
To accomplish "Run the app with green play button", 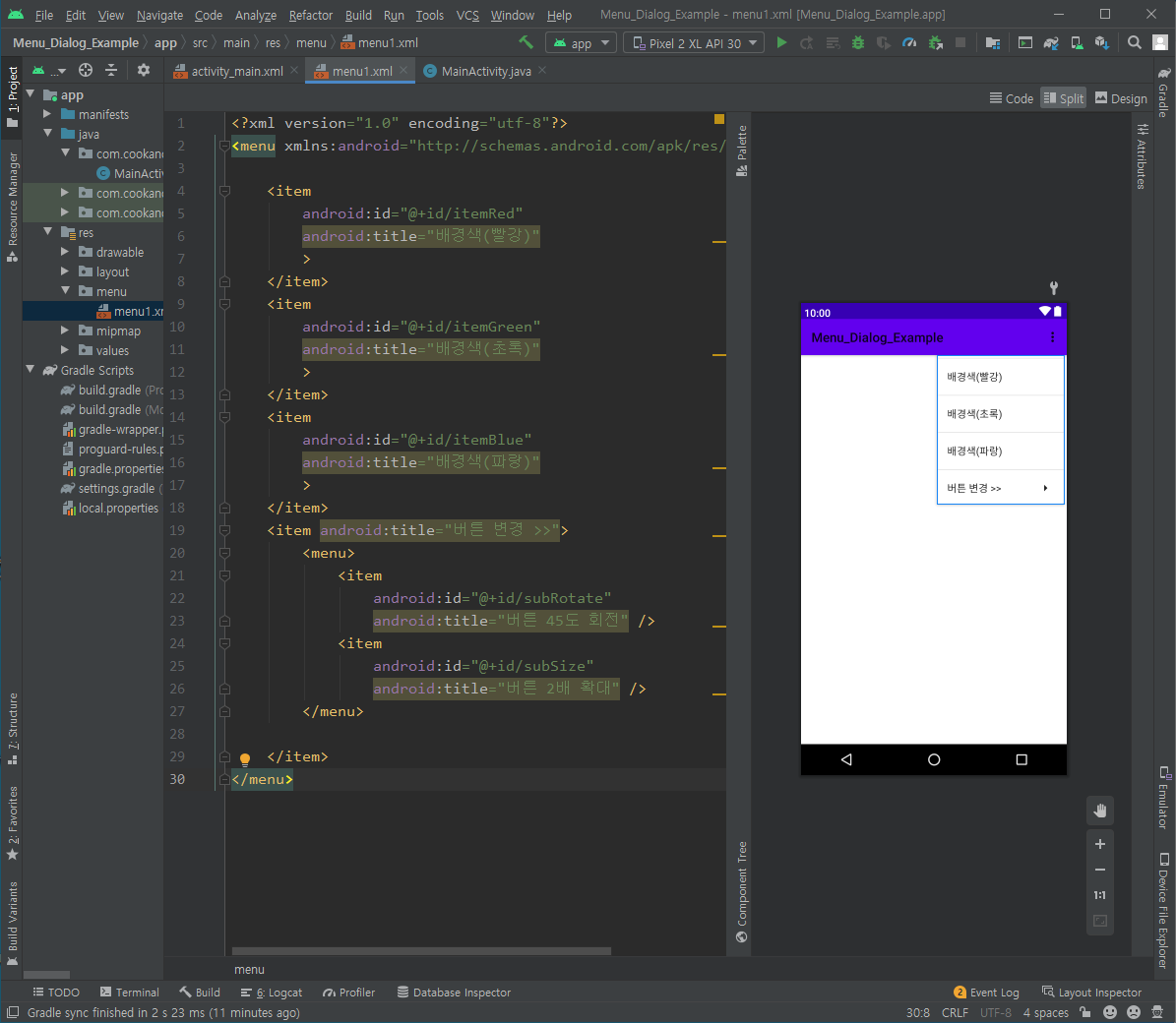I will (781, 42).
